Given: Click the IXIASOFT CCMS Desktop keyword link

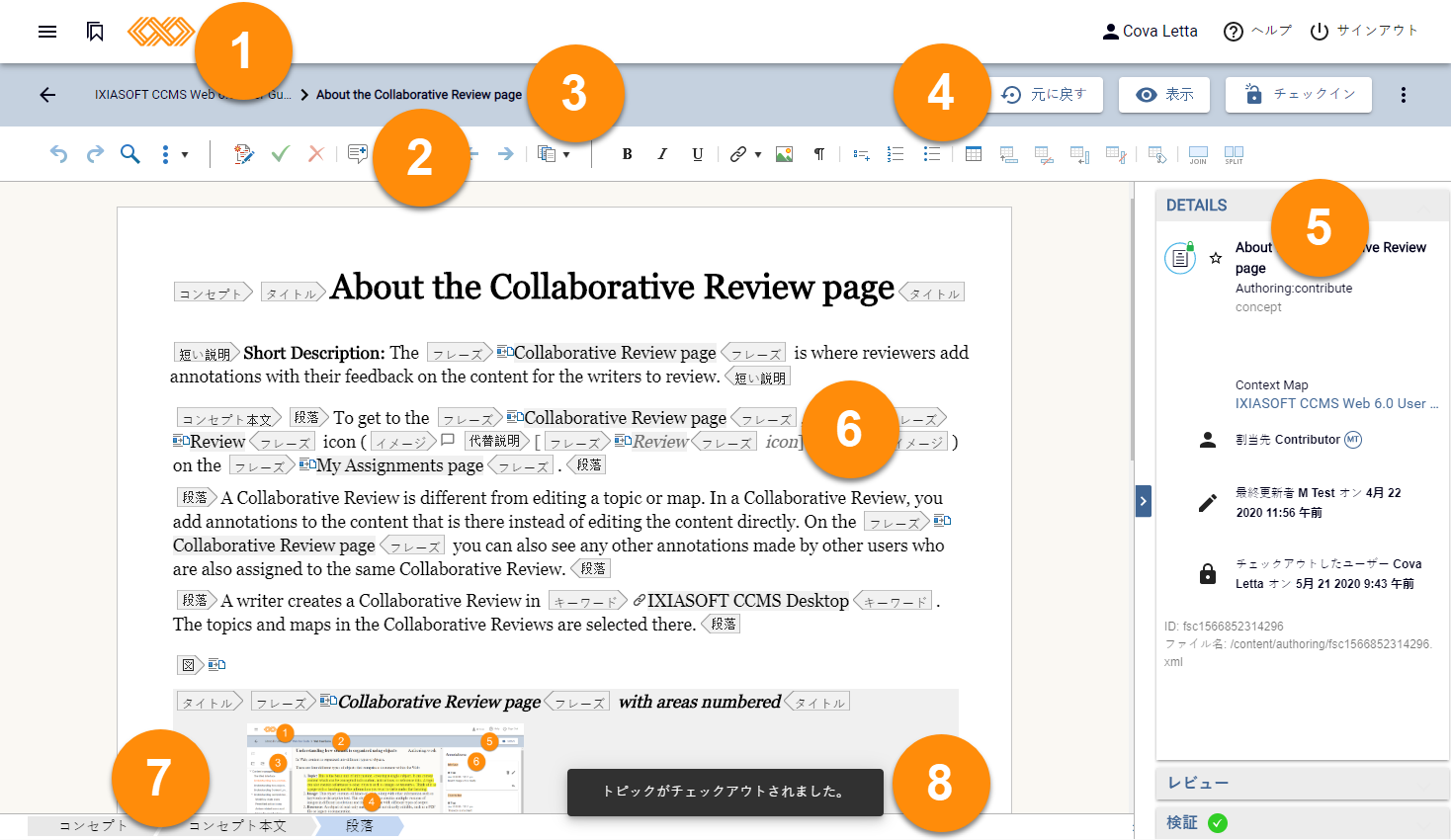Looking at the screenshot, I should click(x=748, y=601).
